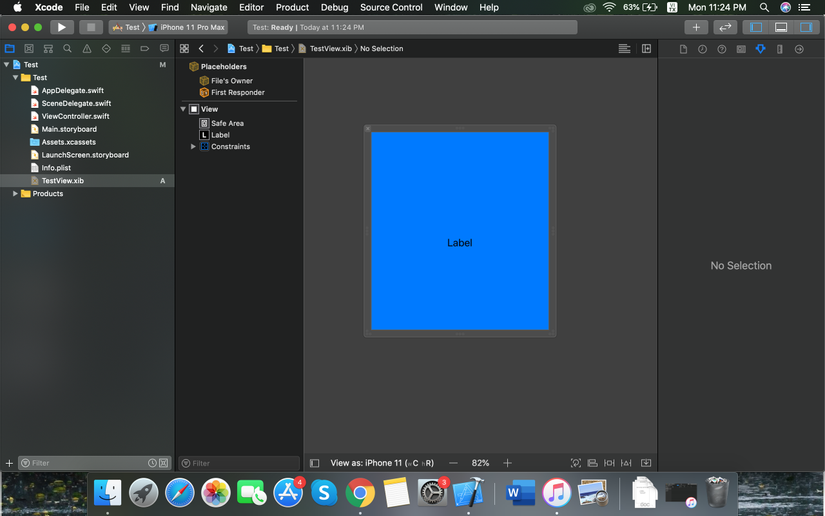825x516 pixels.
Task: Open the iPhone 11 Pro Max device dropdown
Action: (192, 27)
